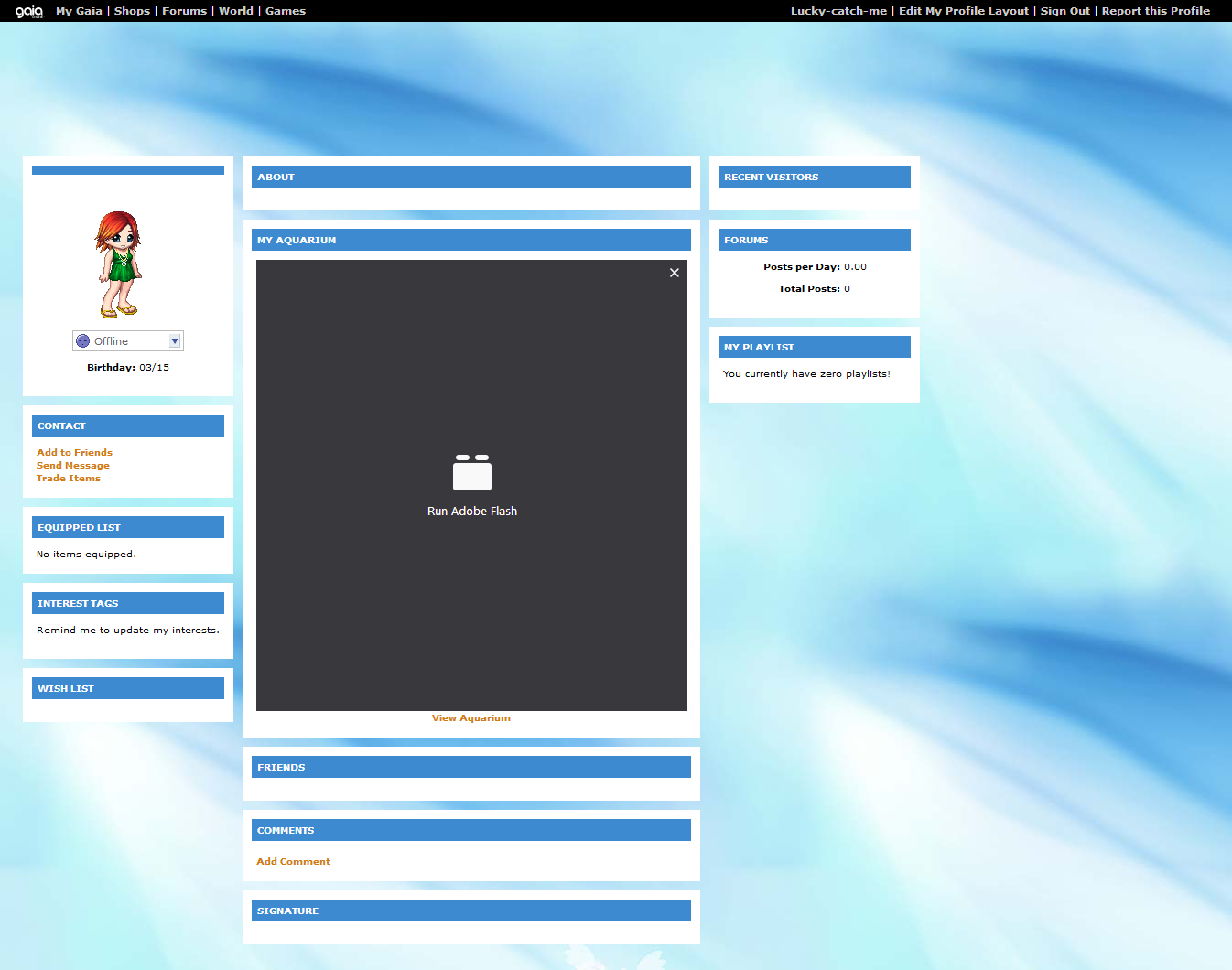Click Report this Profile link
Image resolution: width=1232 pixels, height=970 pixels.
[x=1156, y=11]
